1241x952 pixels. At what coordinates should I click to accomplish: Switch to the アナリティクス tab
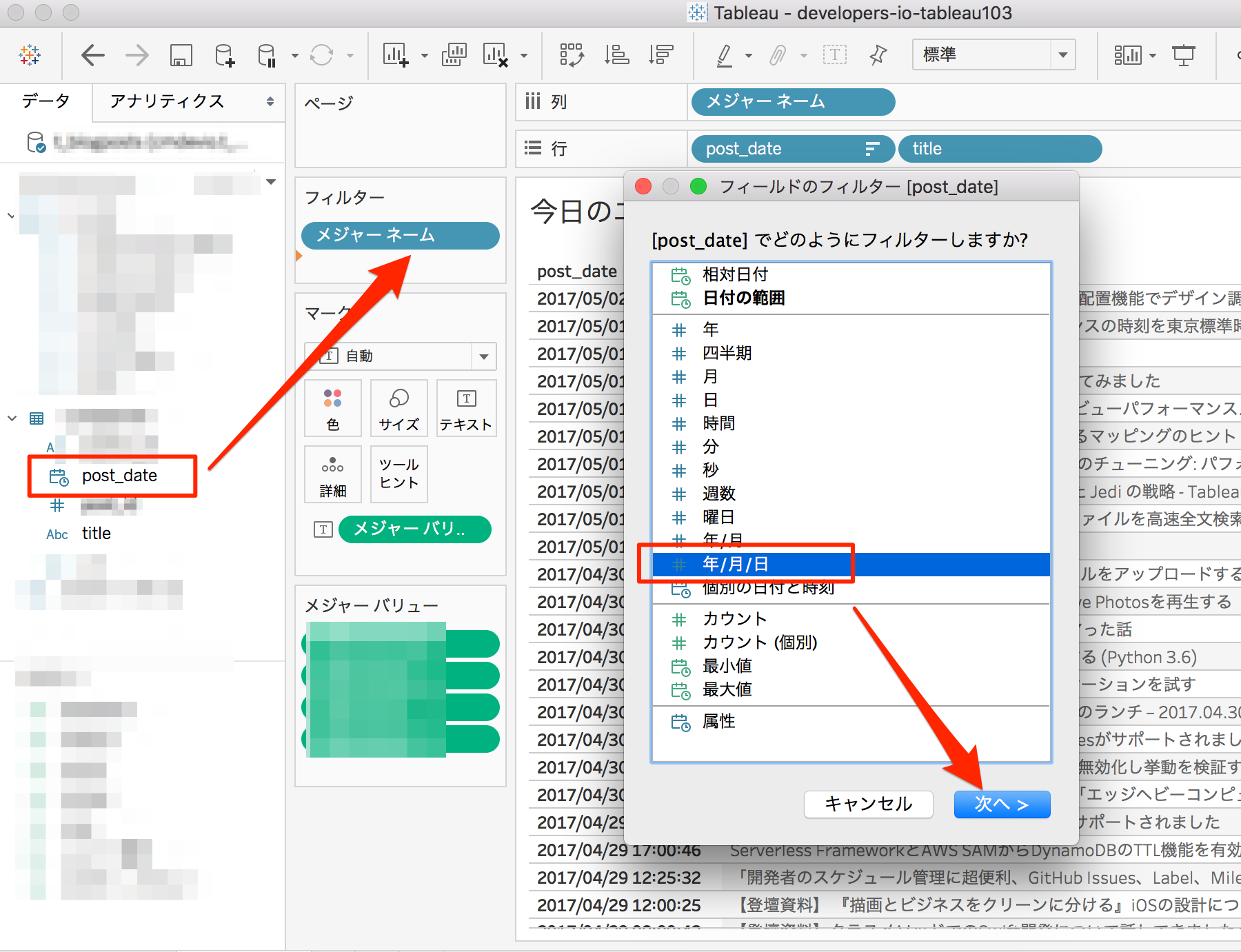[166, 101]
